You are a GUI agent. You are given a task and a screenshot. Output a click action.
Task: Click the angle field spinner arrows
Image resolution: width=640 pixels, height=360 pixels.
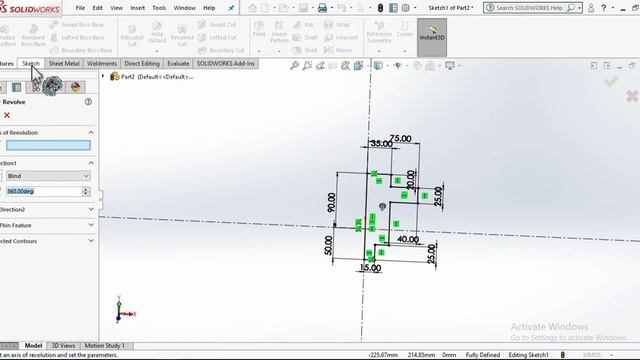tap(86, 191)
